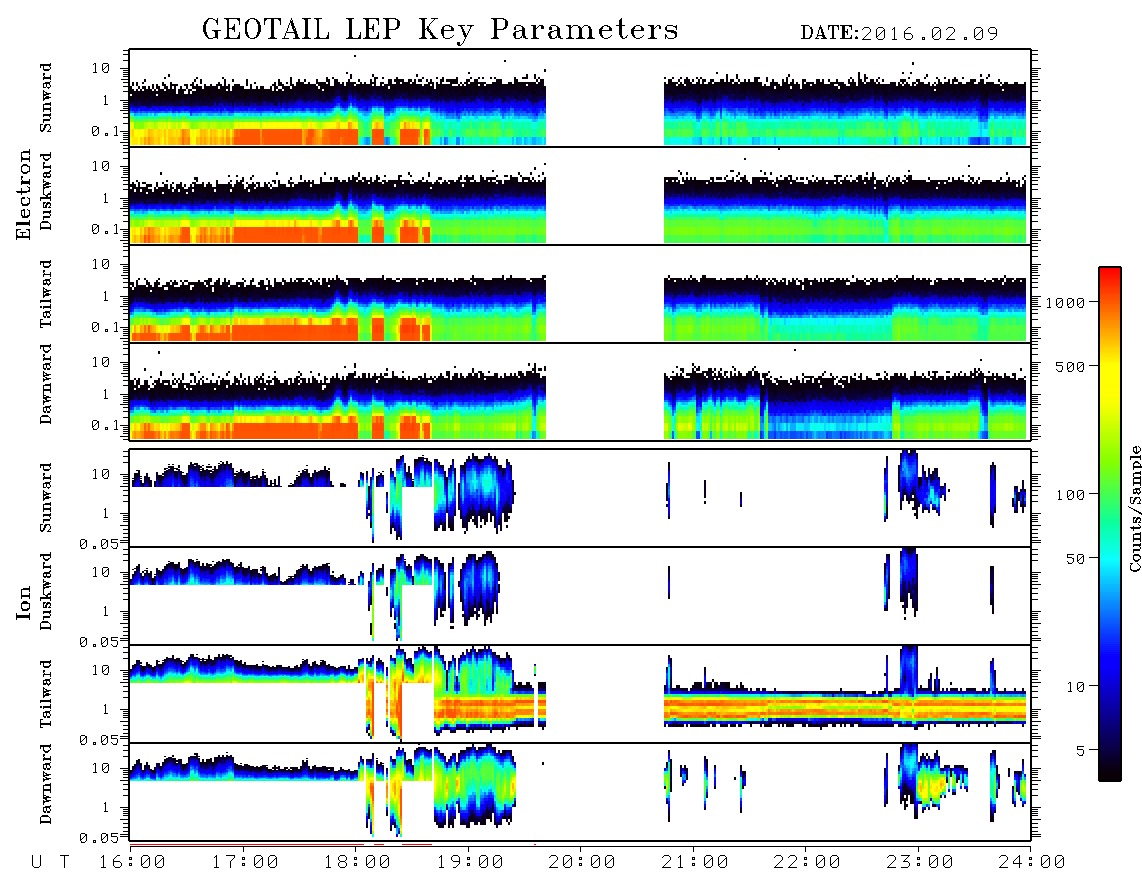The width and height of the screenshot is (1142, 880).
Task: Select the Electron 'Duskward' axis label
Action: [46, 192]
